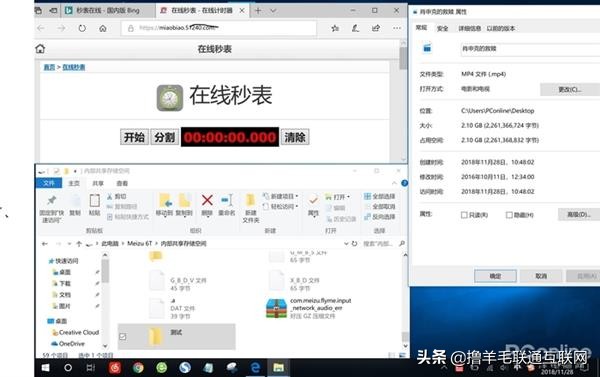600x377 pixels.
Task: Confirm with 确定 in the Properties dialog
Action: tap(495, 276)
